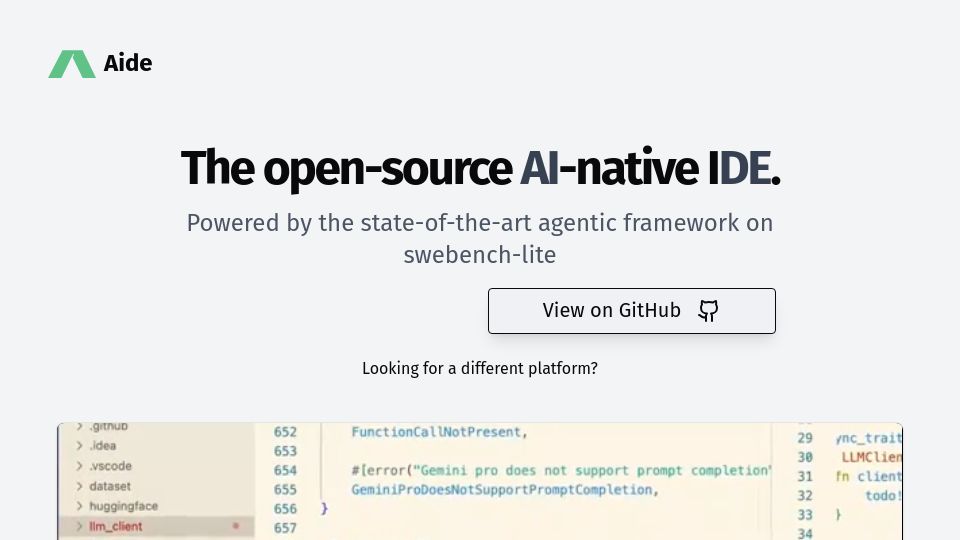Click the Aide brand name text

click(x=127, y=63)
